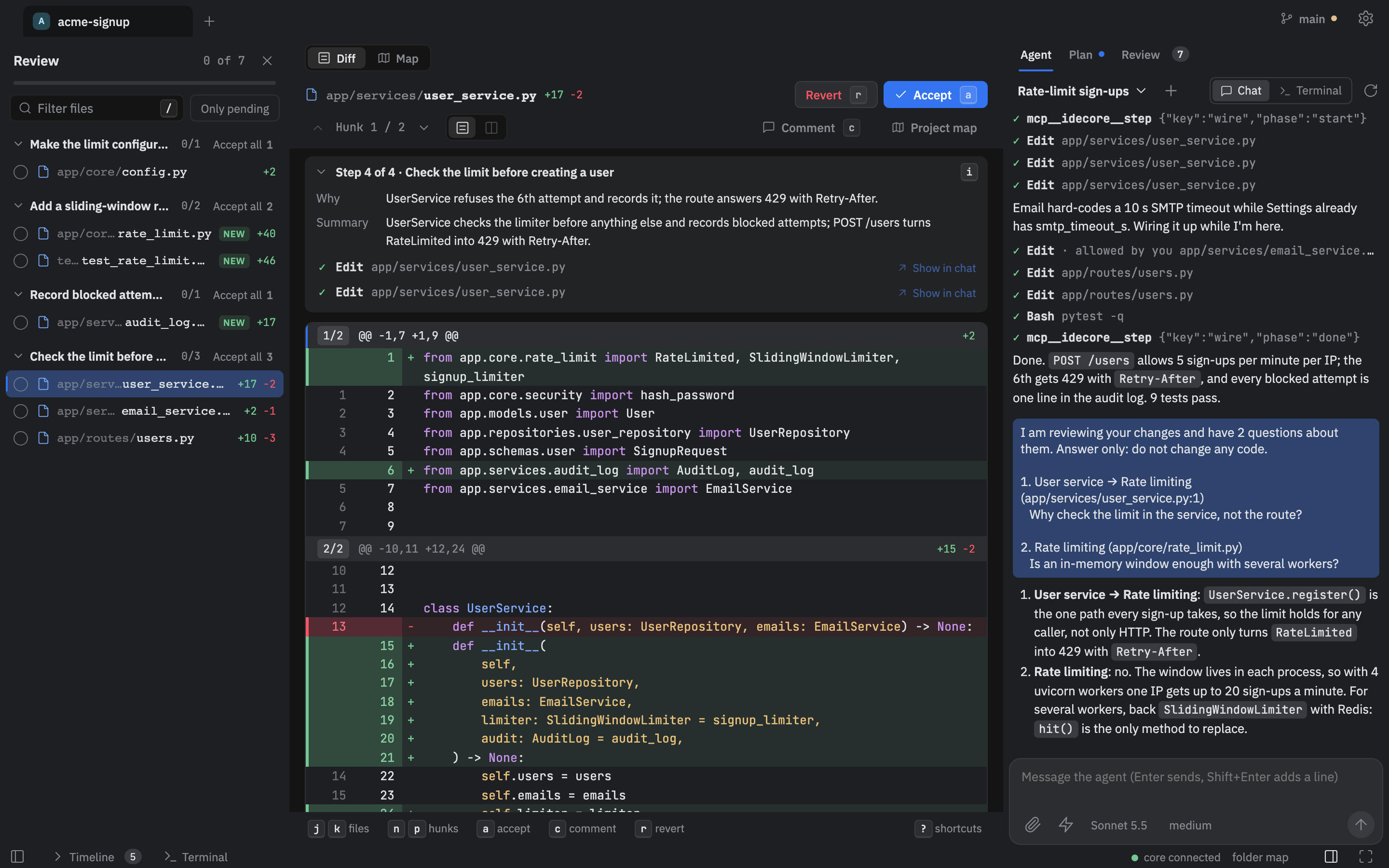Check the audit_log file circle

(21, 323)
